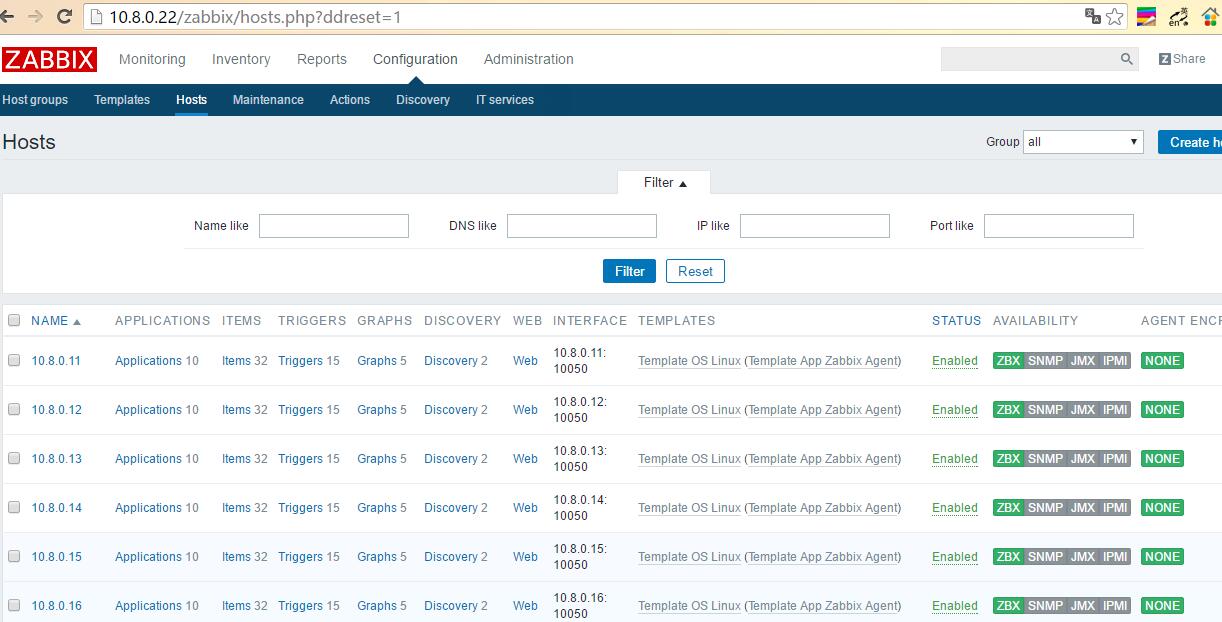The image size is (1222, 622).
Task: Go to Templates submenu
Action: point(122,100)
